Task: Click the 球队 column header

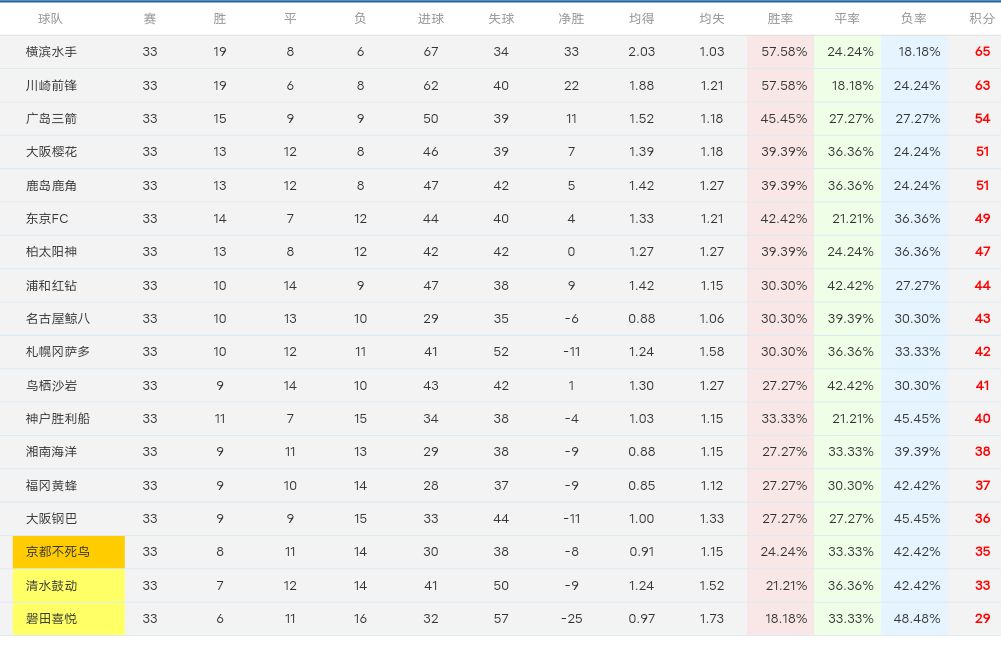Action: pos(51,19)
